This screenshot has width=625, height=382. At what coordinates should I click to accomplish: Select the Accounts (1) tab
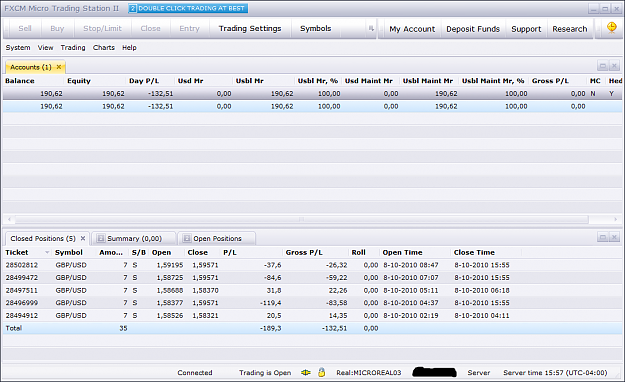[31, 67]
